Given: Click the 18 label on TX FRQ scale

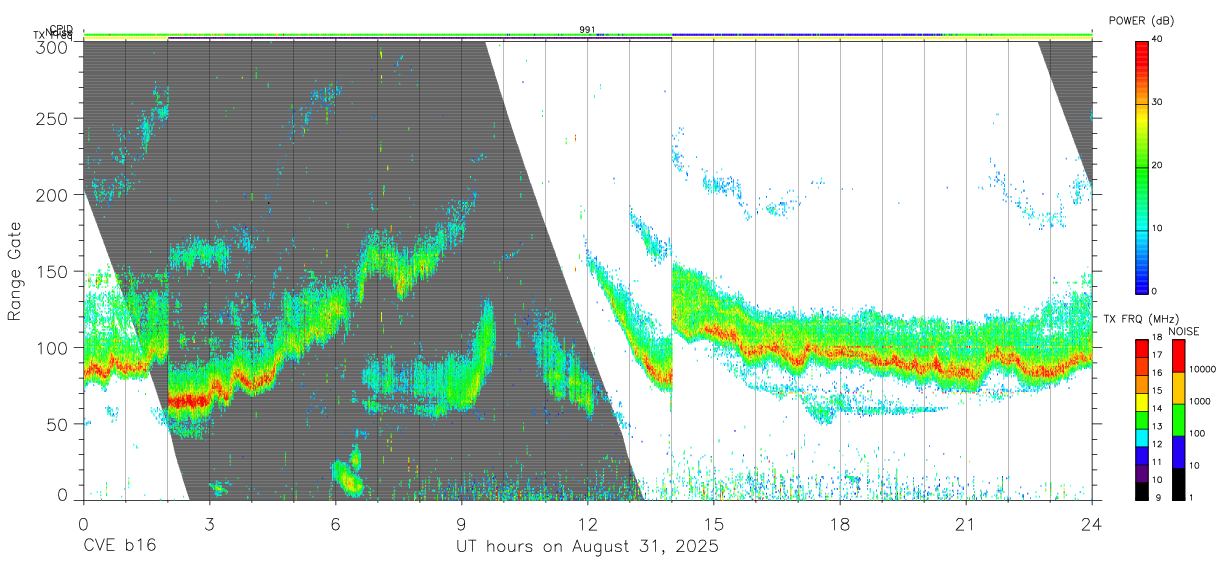Looking at the screenshot, I should tap(1157, 338).
